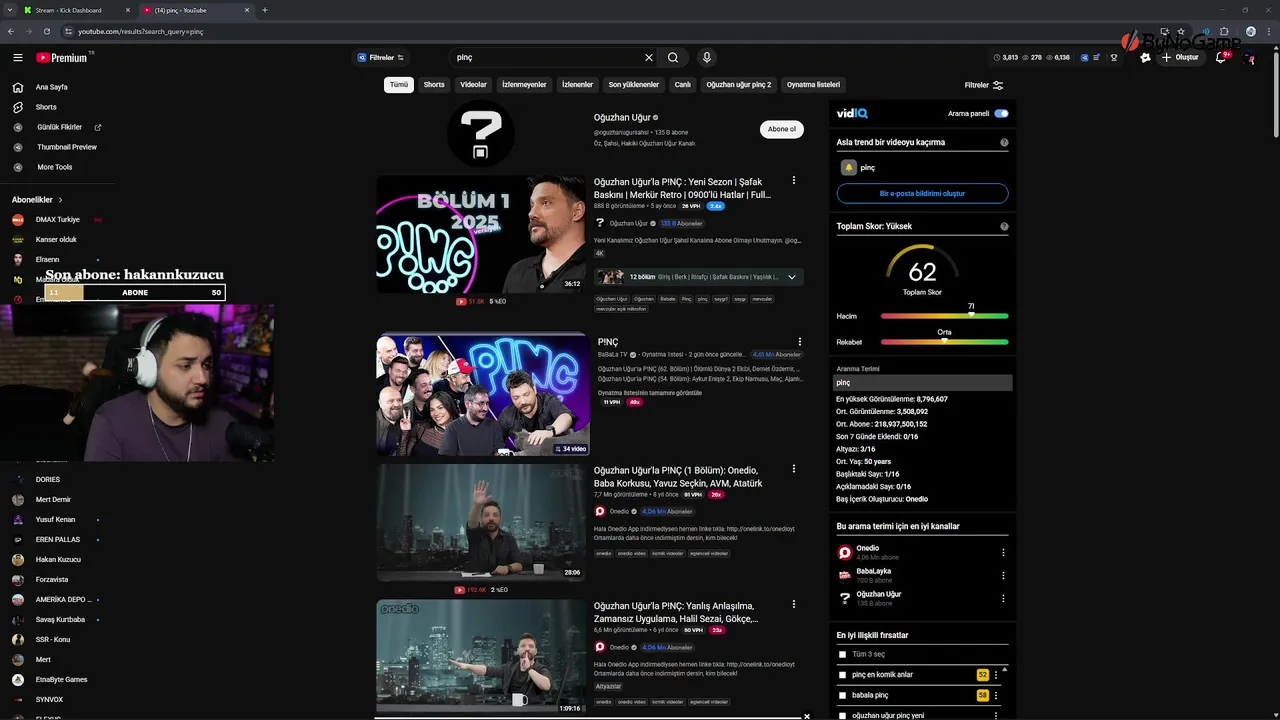
Task: Adjust the Hacim score slider bar
Action: click(944, 316)
